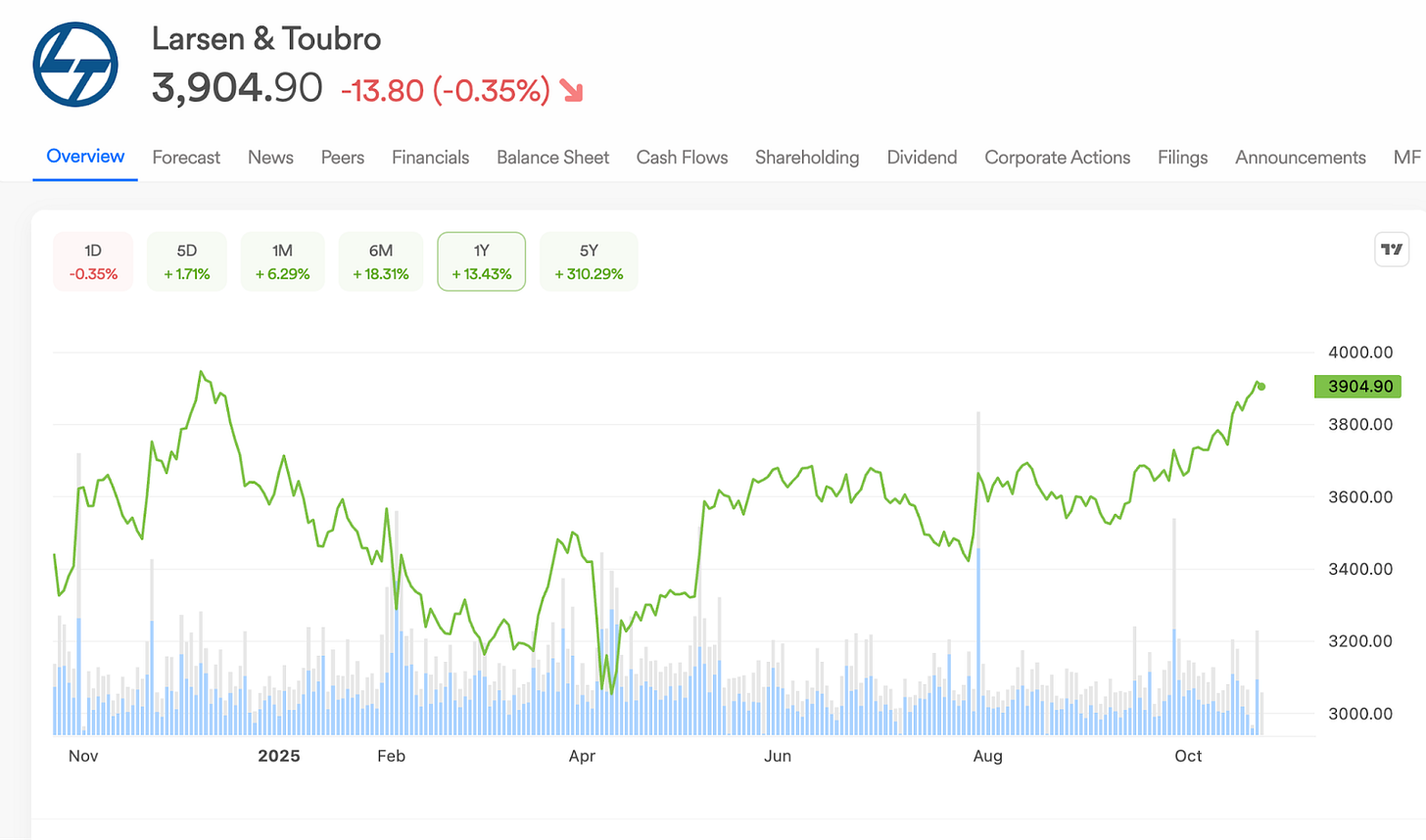Click the 3800.00 axis label
Screen dimensions: 1426x840
(x=1360, y=425)
